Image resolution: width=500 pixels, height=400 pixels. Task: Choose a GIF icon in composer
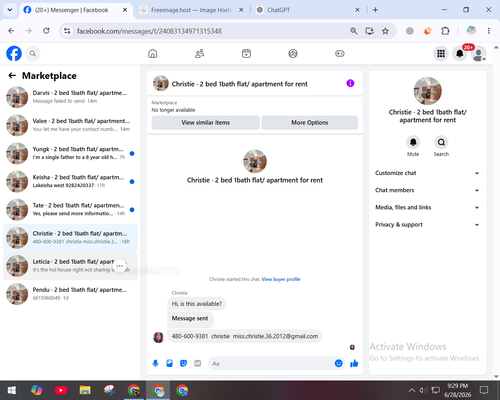tap(198, 363)
